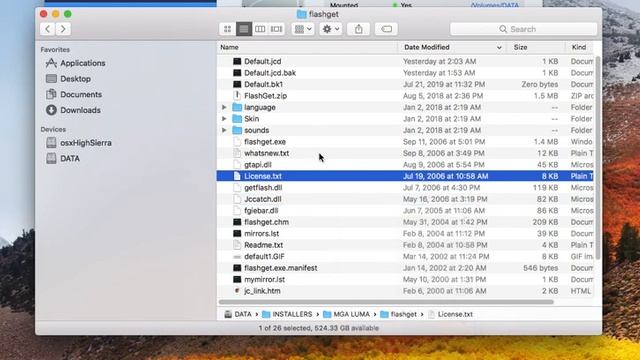The height and width of the screenshot is (360, 640).
Task: Open Desktop in the sidebar
Action: tap(68, 78)
